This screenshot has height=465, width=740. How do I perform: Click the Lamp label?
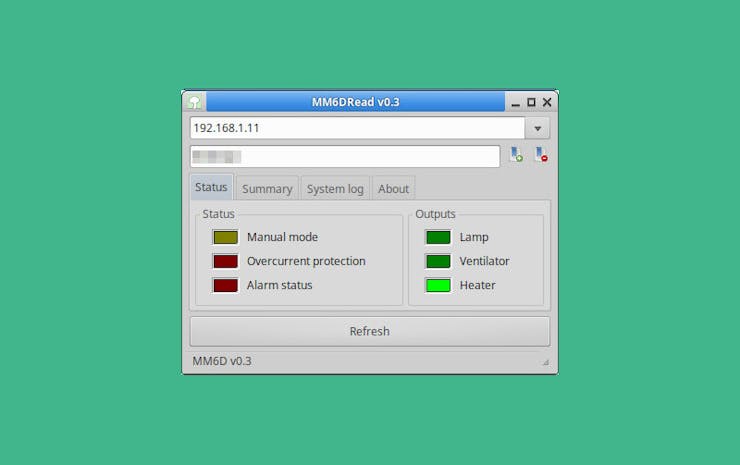pos(474,237)
